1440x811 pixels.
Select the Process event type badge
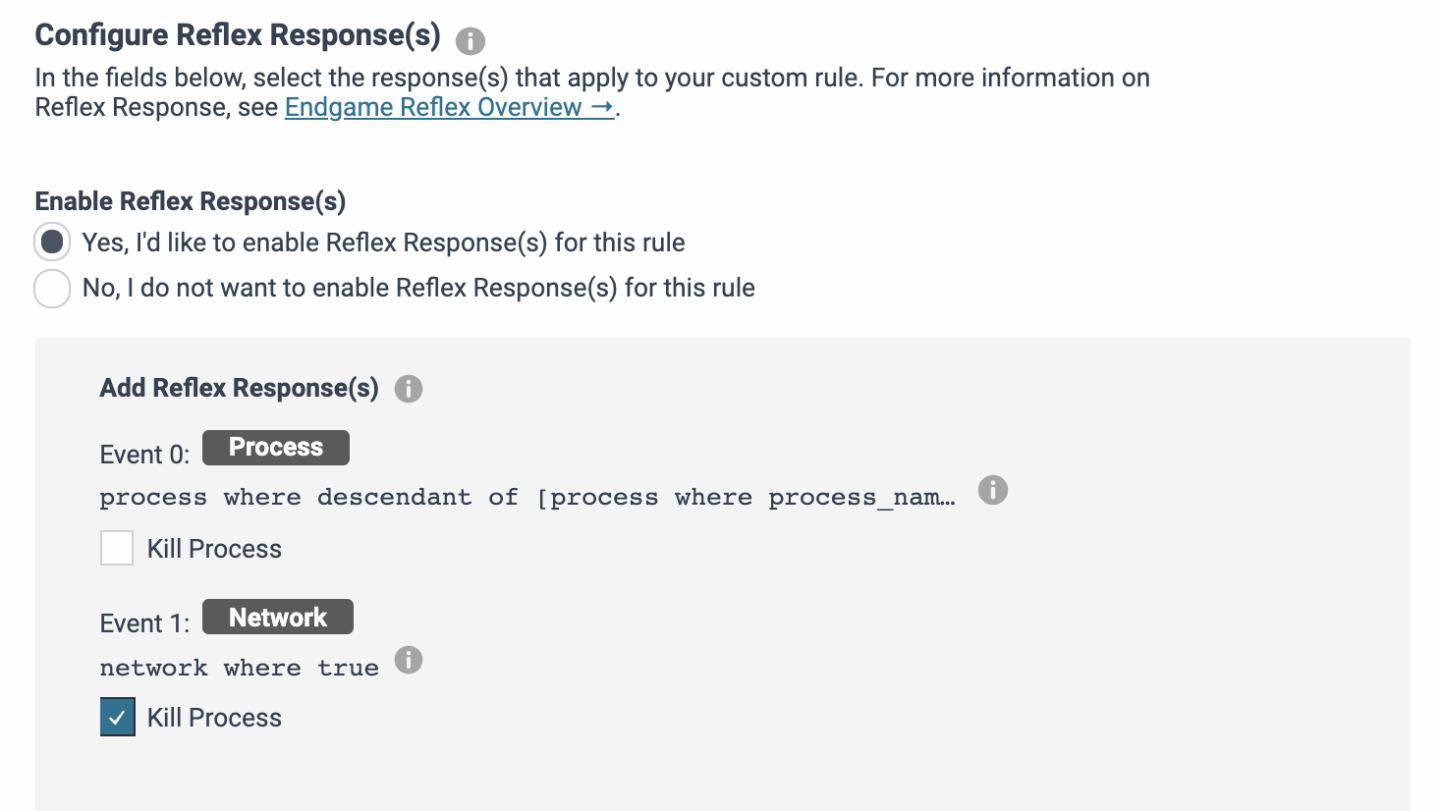click(x=276, y=447)
